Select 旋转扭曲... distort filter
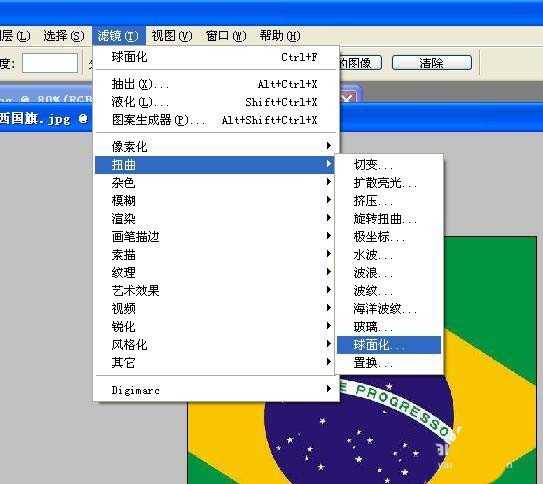Screen dimensions: 543x484 [389, 218]
